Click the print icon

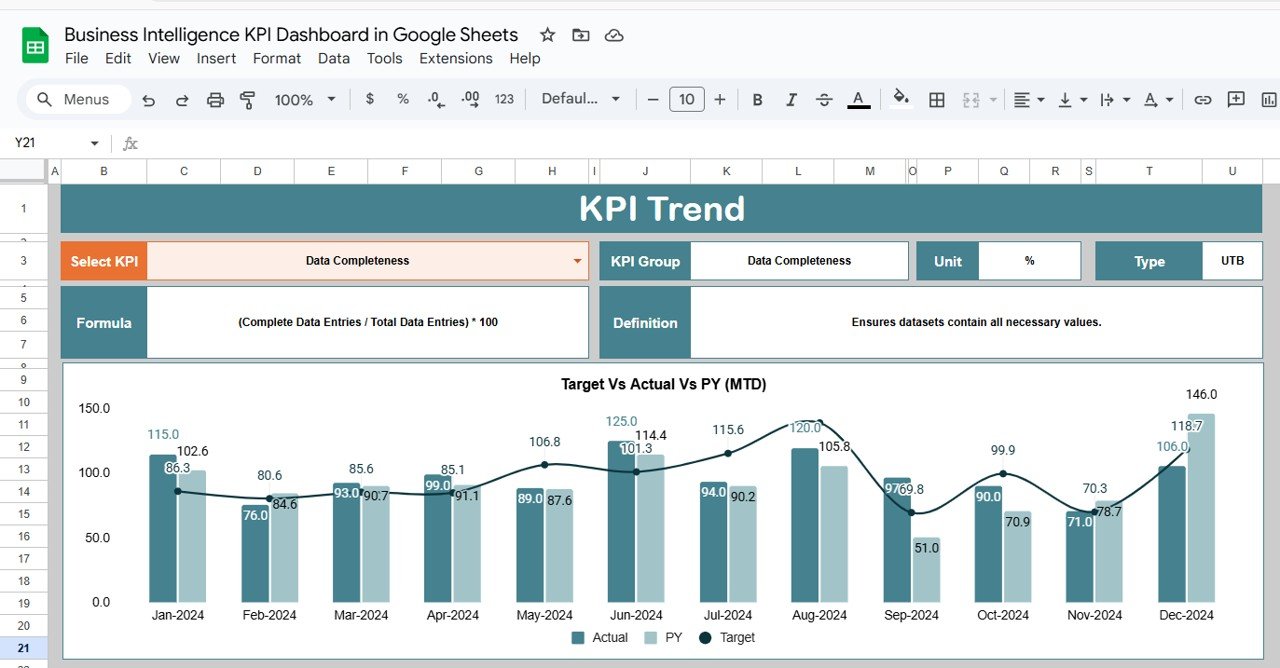[215, 100]
